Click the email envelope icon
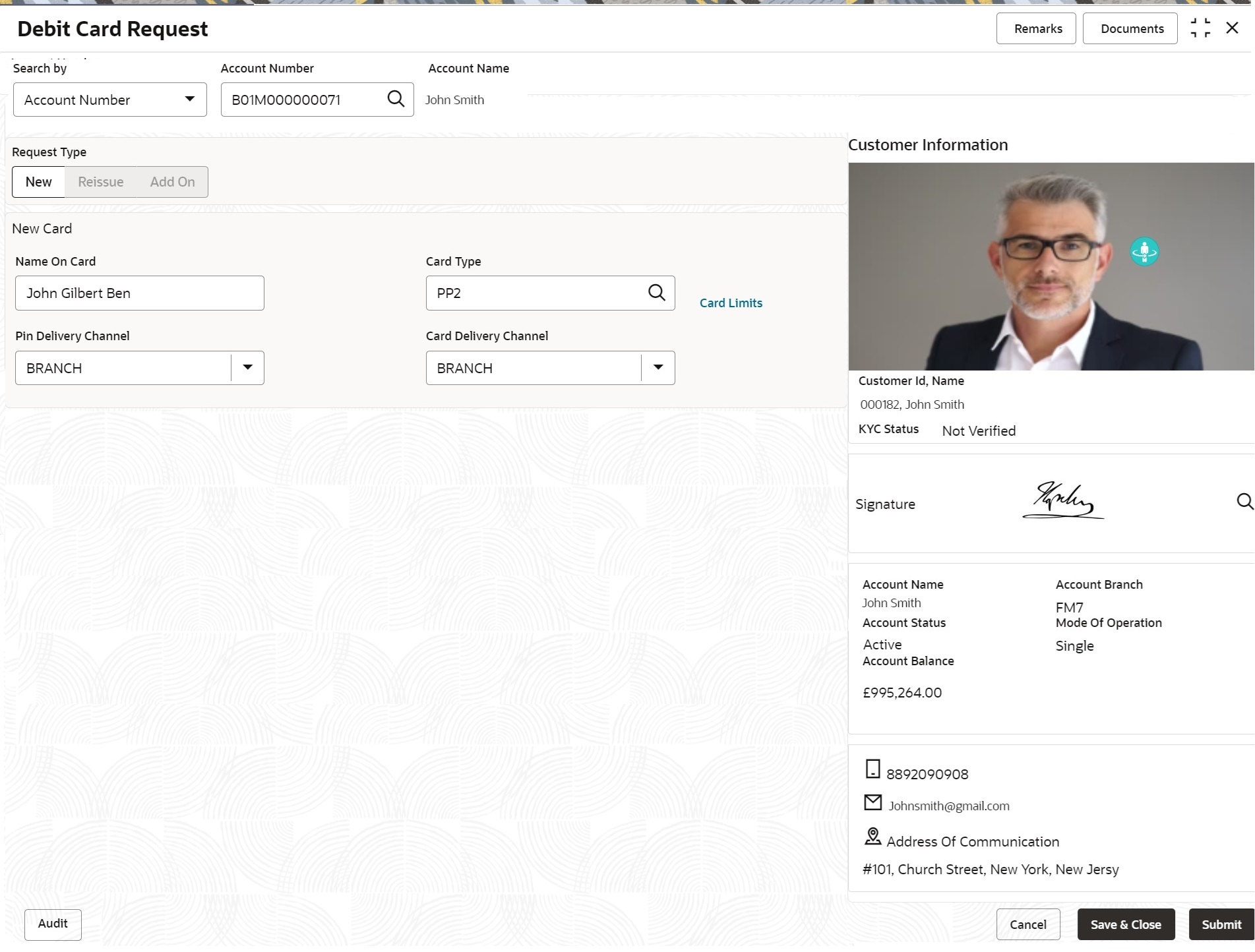This screenshot has width=1255, height=952. (872, 802)
